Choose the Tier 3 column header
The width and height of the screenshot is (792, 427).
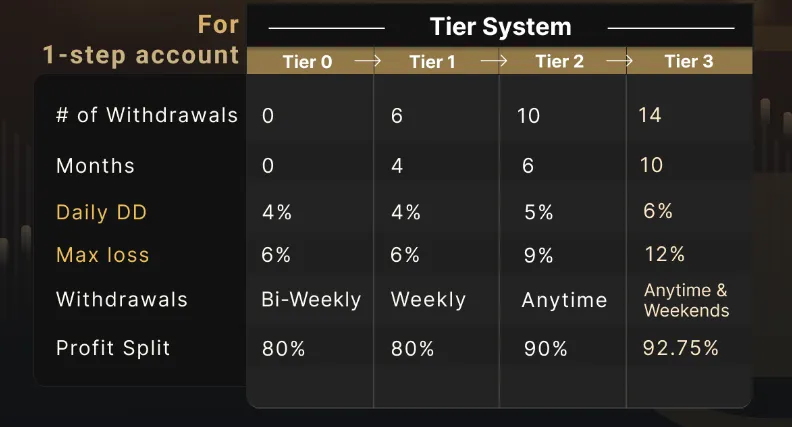[x=688, y=62]
